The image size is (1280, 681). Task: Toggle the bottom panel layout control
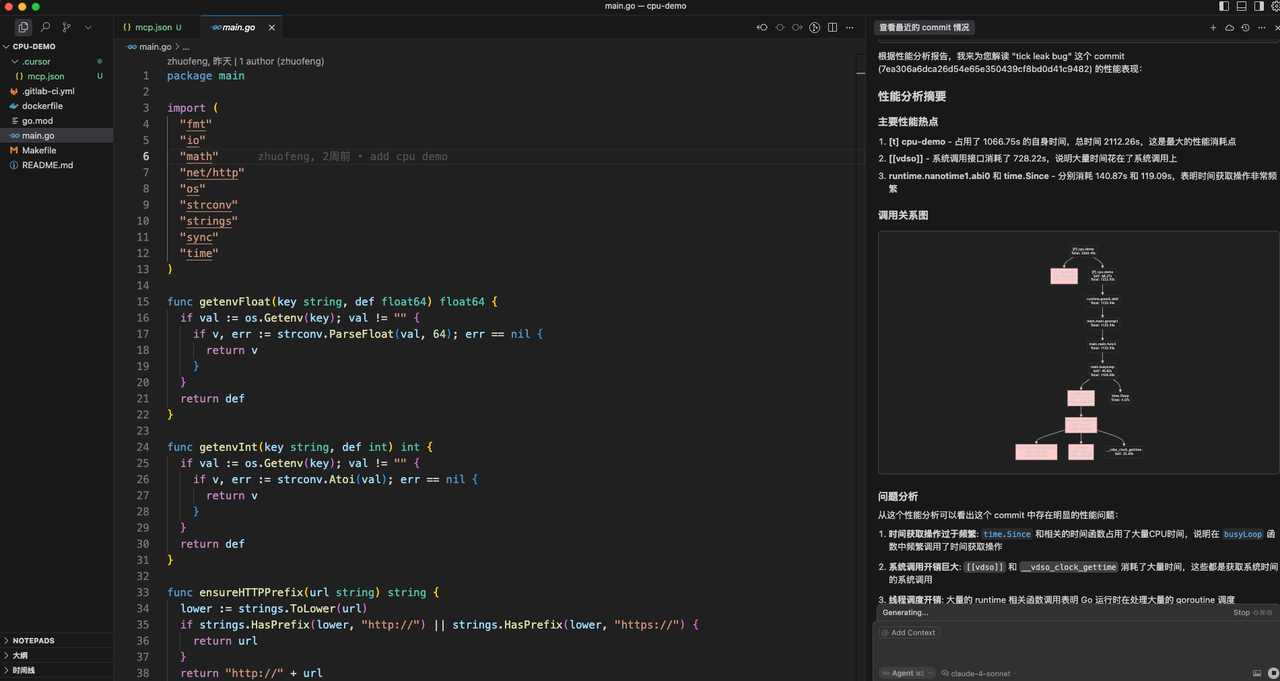tap(1240, 6)
